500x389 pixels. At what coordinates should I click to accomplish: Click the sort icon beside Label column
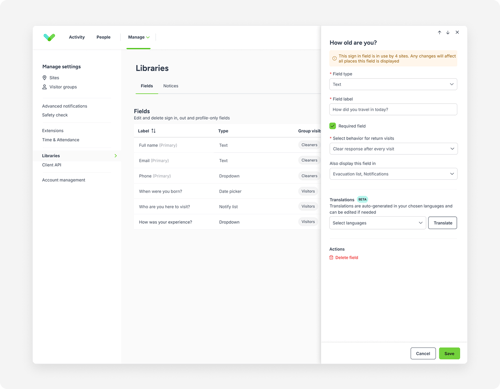coord(153,131)
